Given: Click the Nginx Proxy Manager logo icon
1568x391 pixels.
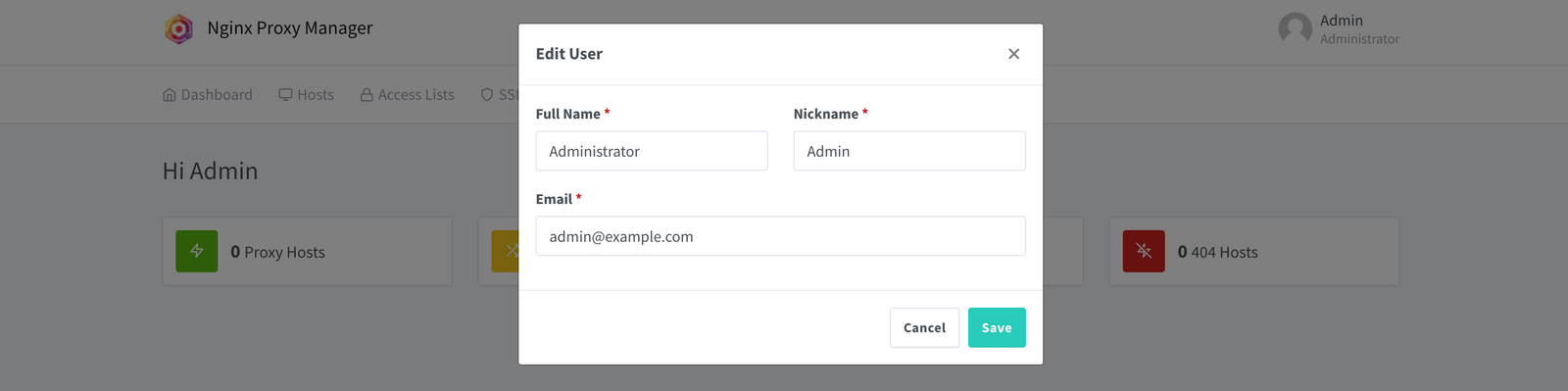Looking at the screenshot, I should 178,29.
